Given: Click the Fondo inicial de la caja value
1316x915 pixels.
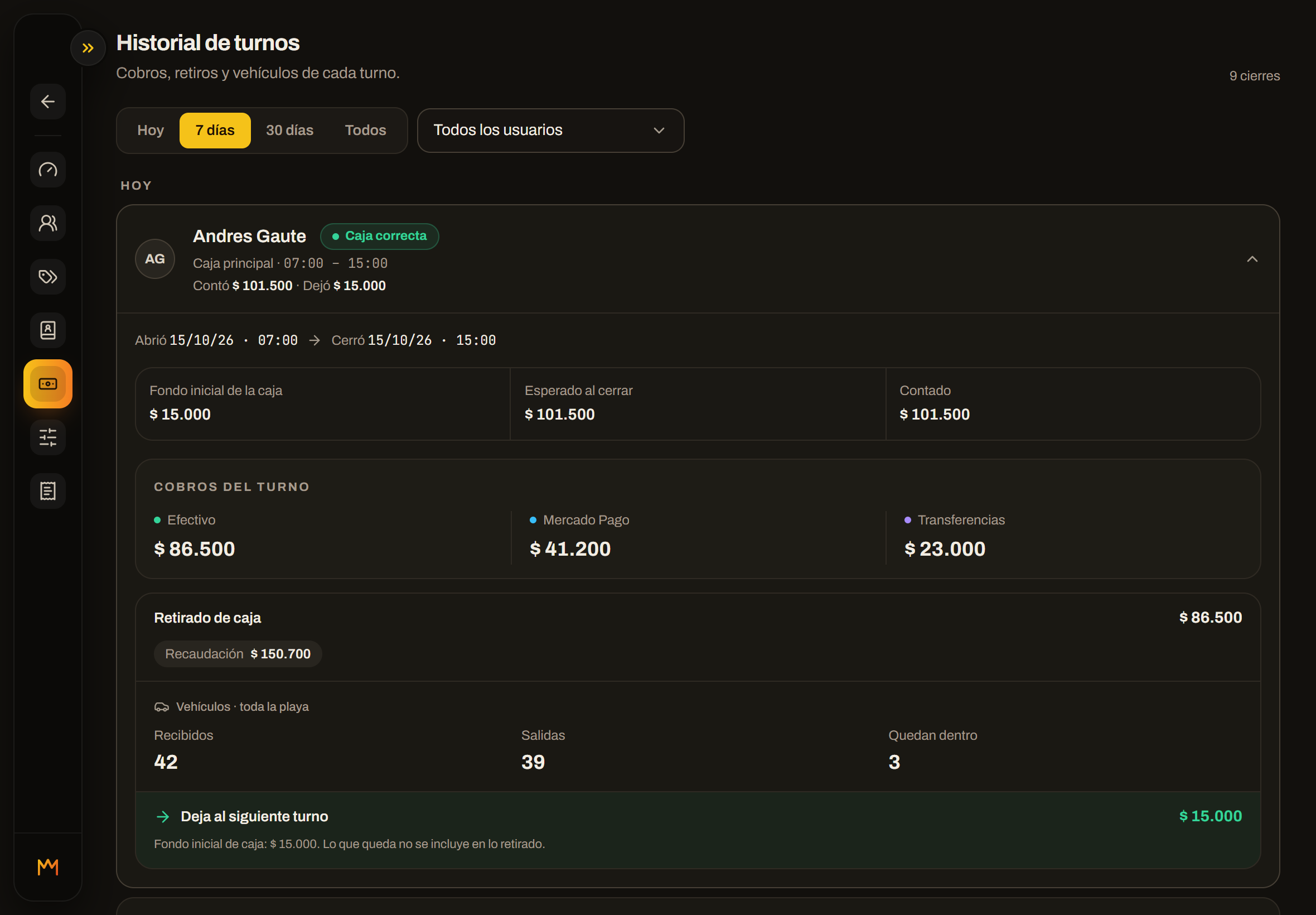Looking at the screenshot, I should tap(180, 414).
